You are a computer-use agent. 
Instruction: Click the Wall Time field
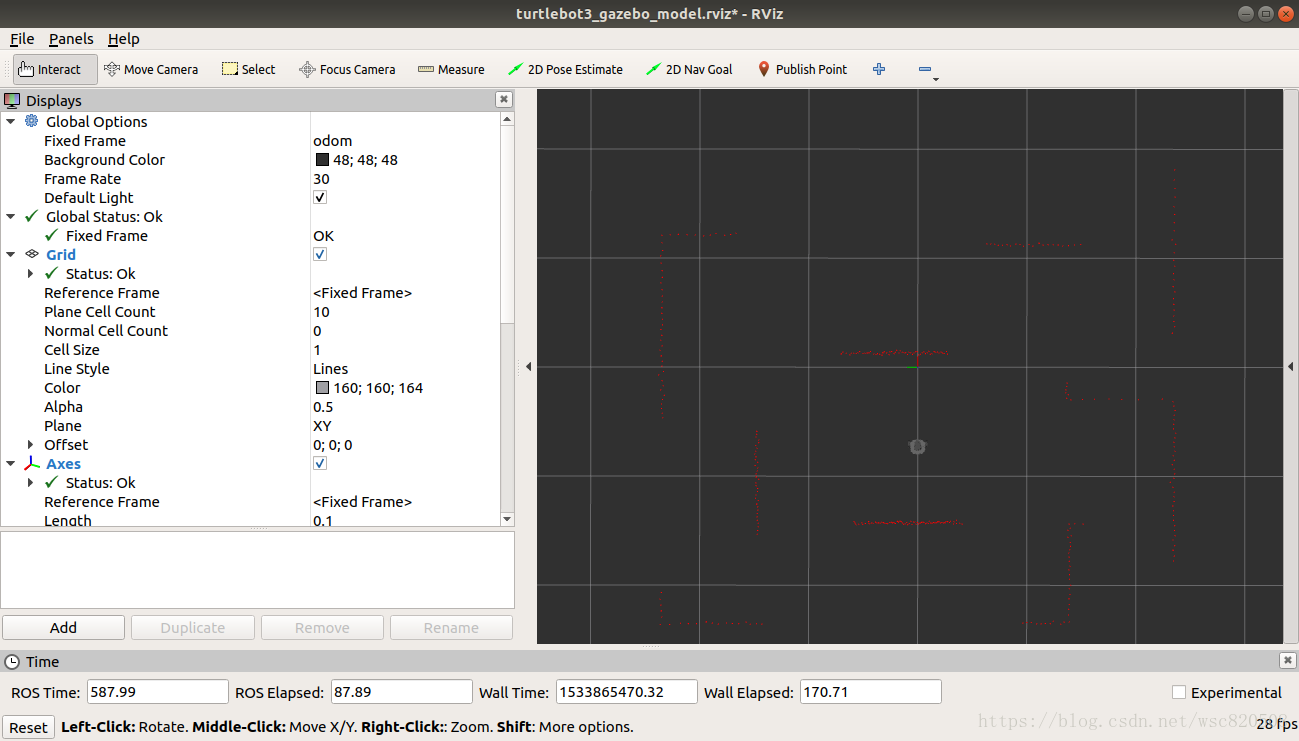point(626,692)
